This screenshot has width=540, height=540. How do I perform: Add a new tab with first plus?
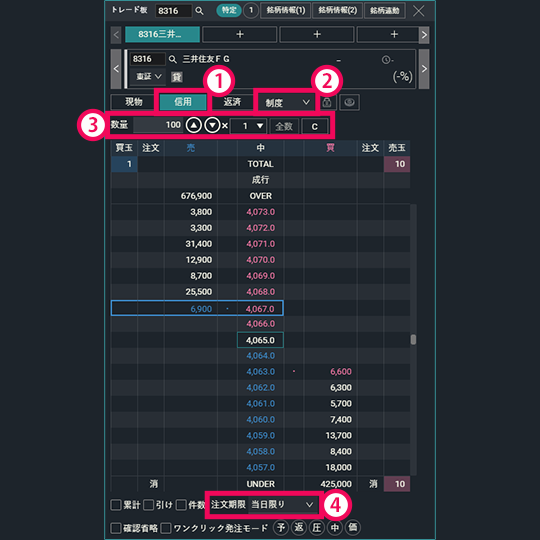pos(240,34)
